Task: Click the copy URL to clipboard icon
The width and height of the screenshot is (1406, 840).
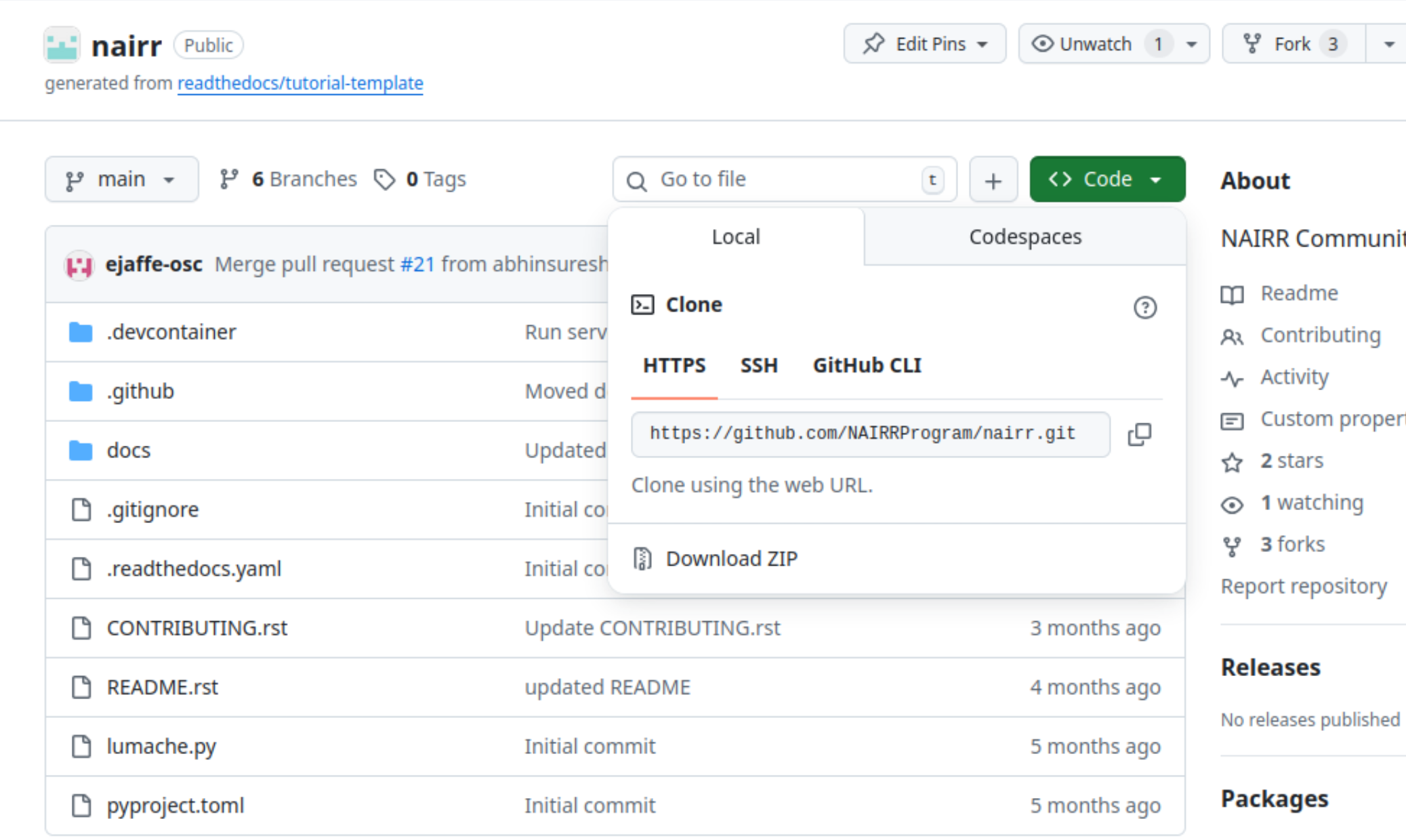Action: point(1140,434)
